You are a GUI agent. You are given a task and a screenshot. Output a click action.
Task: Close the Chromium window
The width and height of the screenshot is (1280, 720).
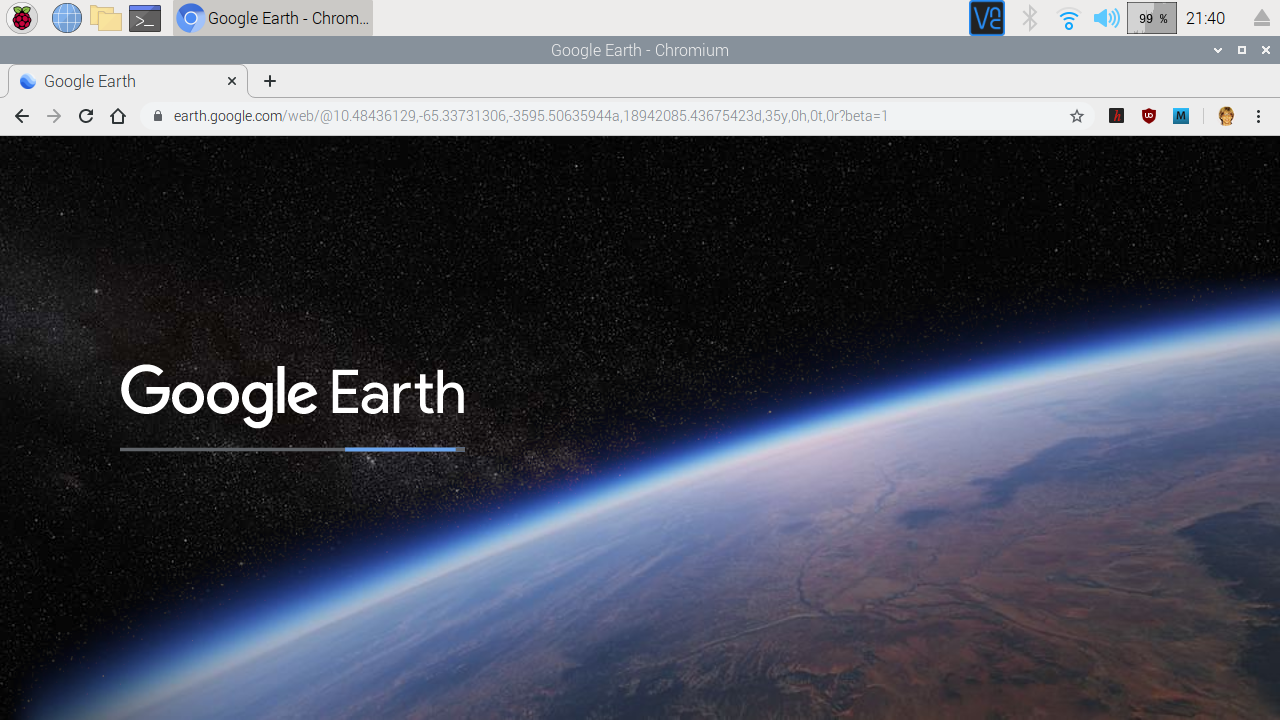click(x=1266, y=50)
